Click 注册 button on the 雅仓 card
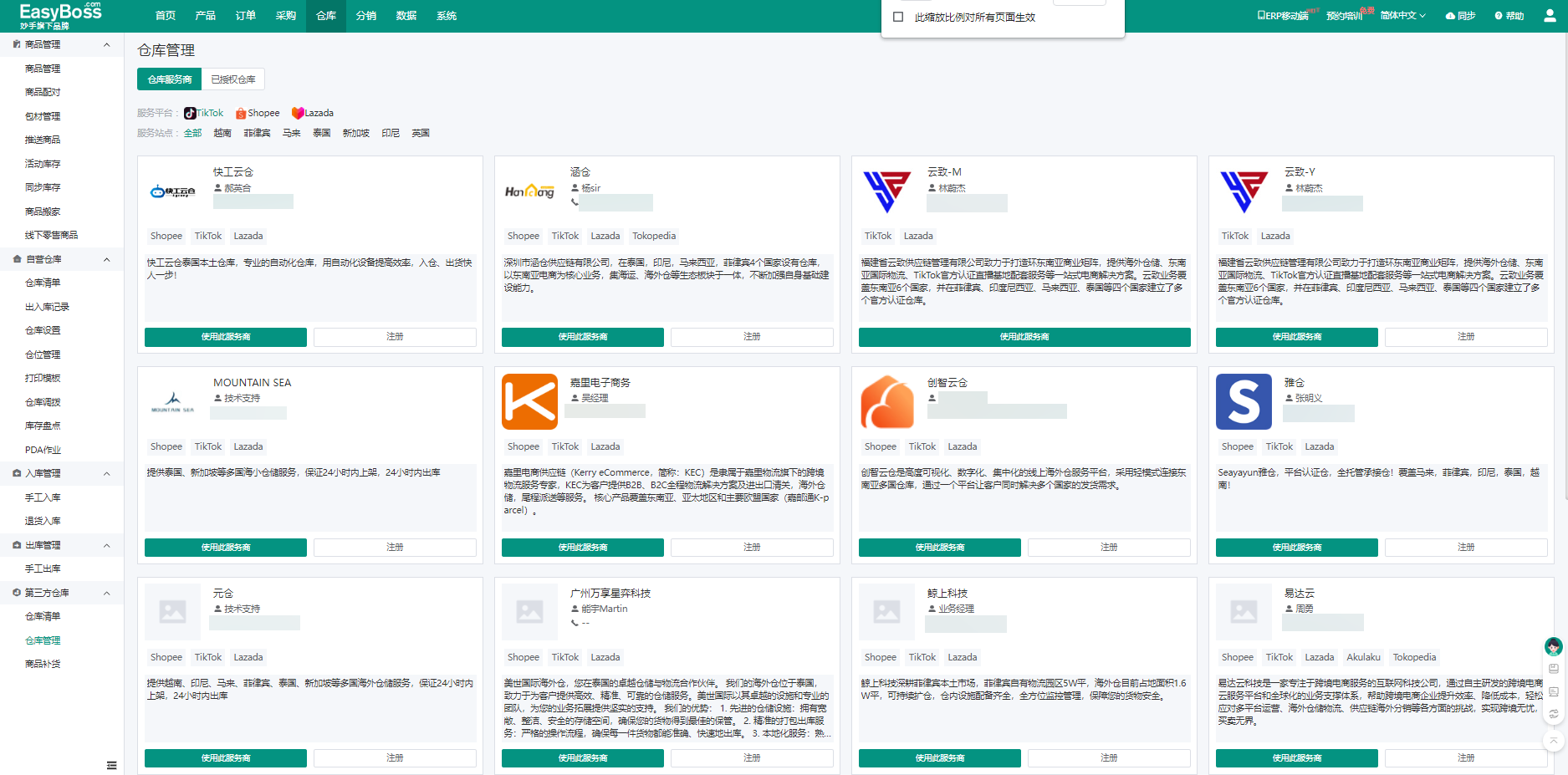The width and height of the screenshot is (1568, 775). 1465,548
